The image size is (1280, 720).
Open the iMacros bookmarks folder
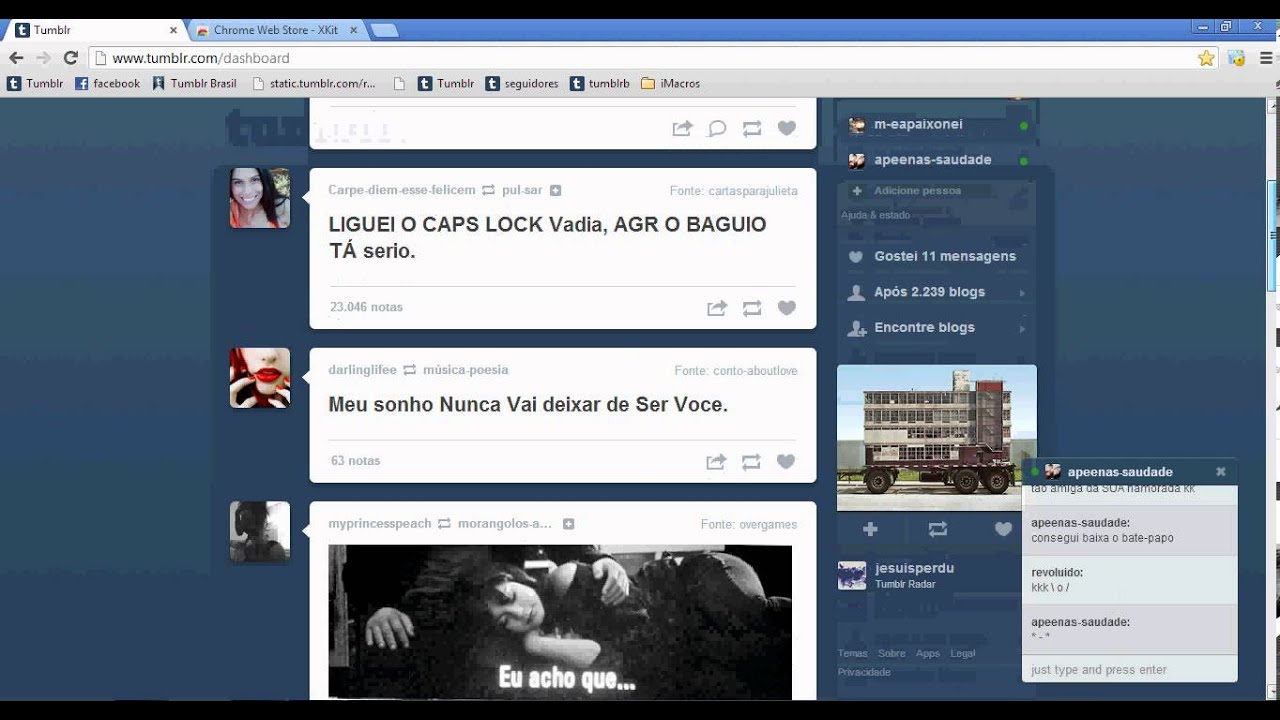(671, 84)
